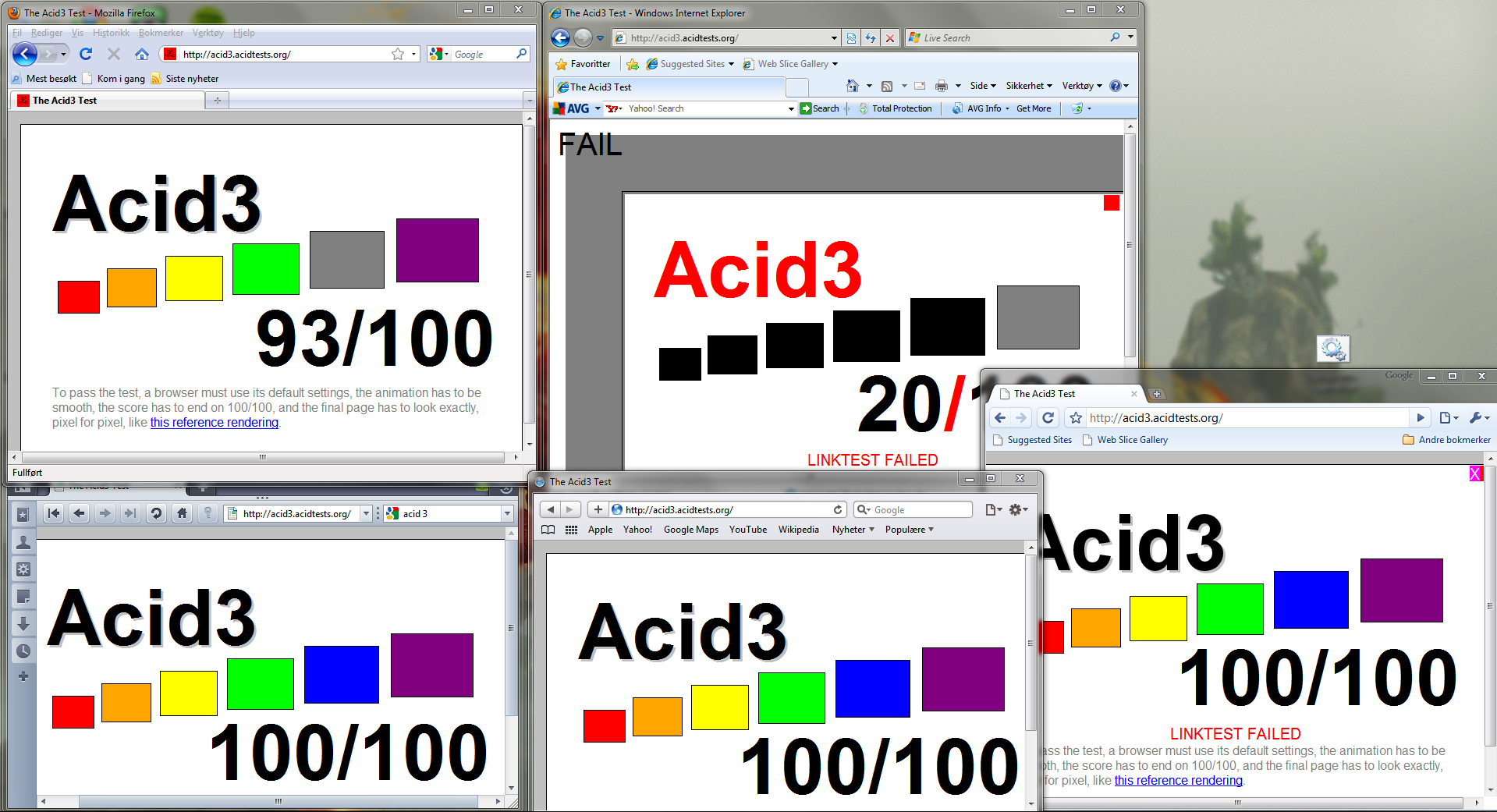The width and height of the screenshot is (1497, 812).
Task: Reload the page in Firefox
Action: (x=86, y=54)
